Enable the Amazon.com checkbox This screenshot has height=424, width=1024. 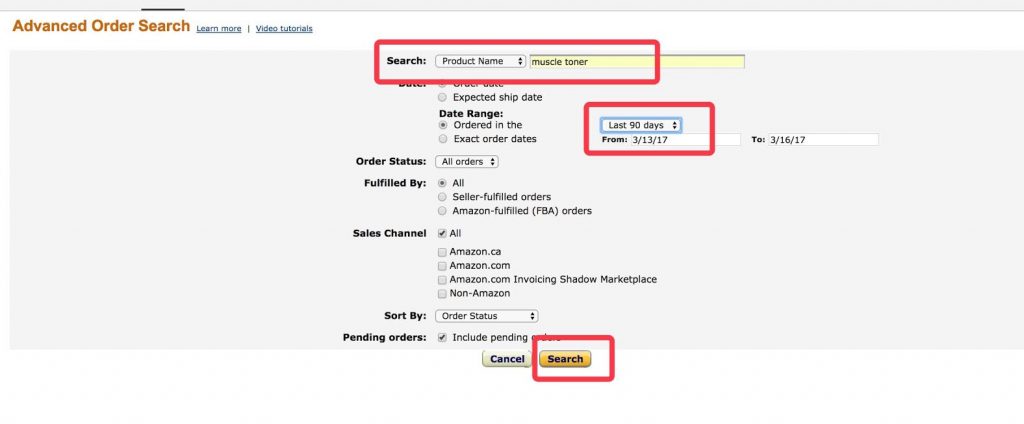click(x=442, y=266)
